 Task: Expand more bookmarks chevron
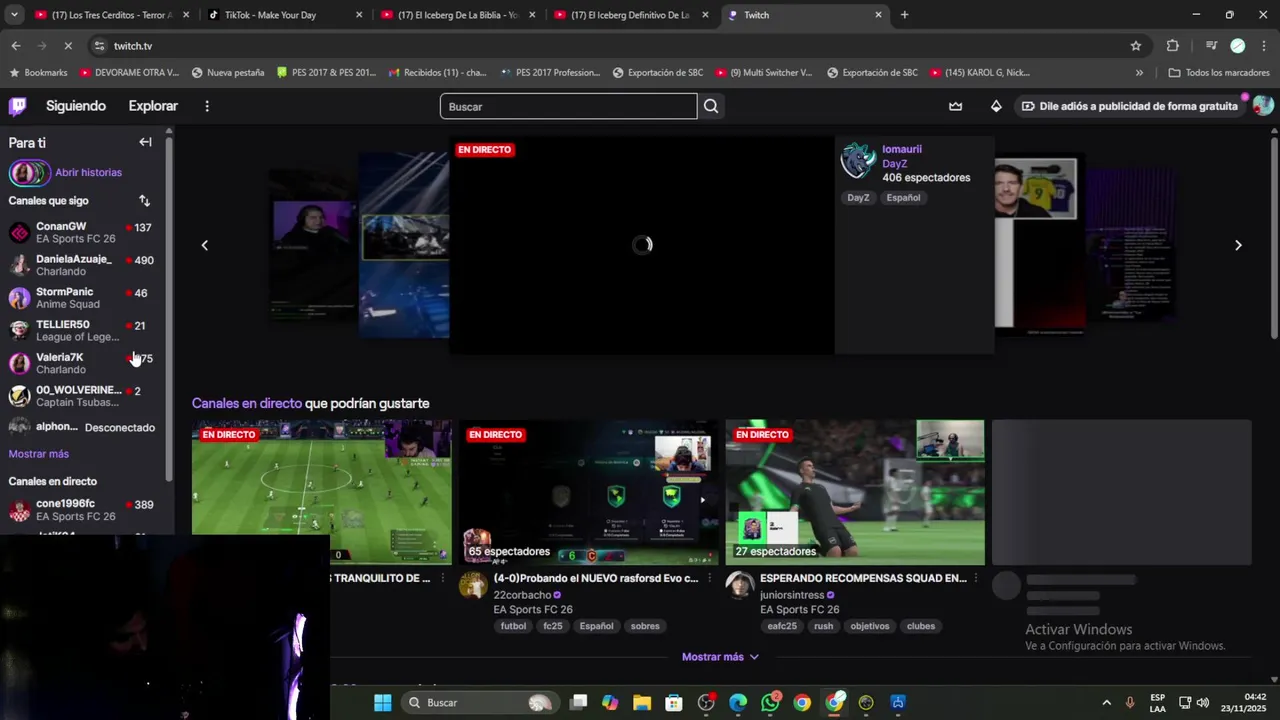click(1139, 73)
